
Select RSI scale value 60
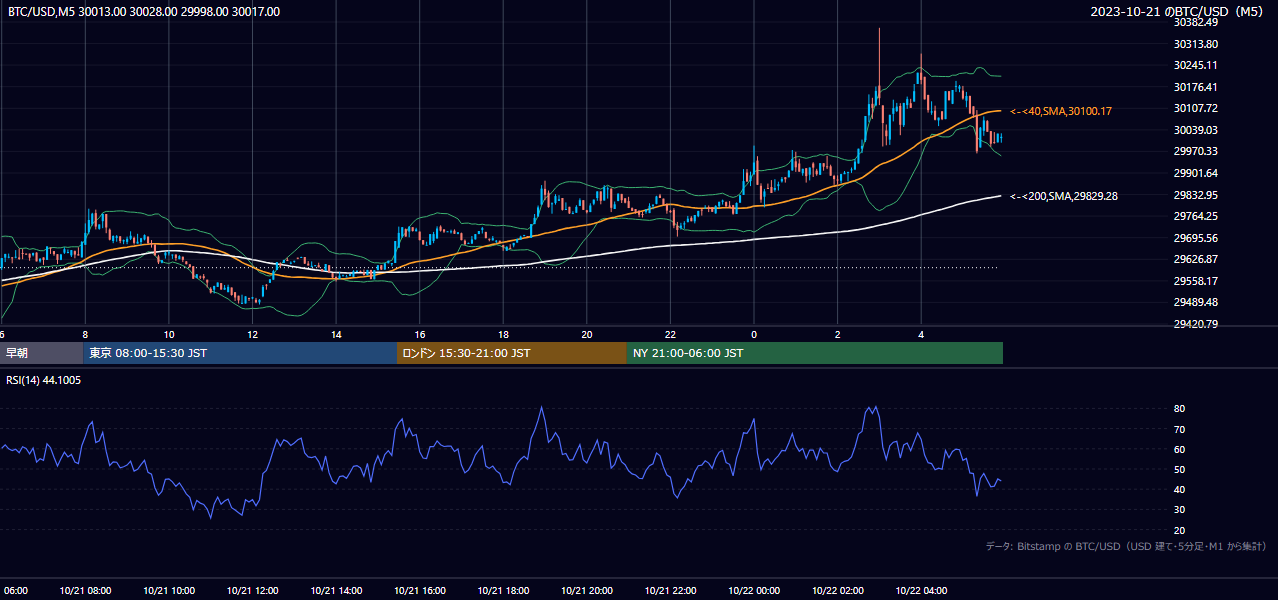[x=1180, y=449]
